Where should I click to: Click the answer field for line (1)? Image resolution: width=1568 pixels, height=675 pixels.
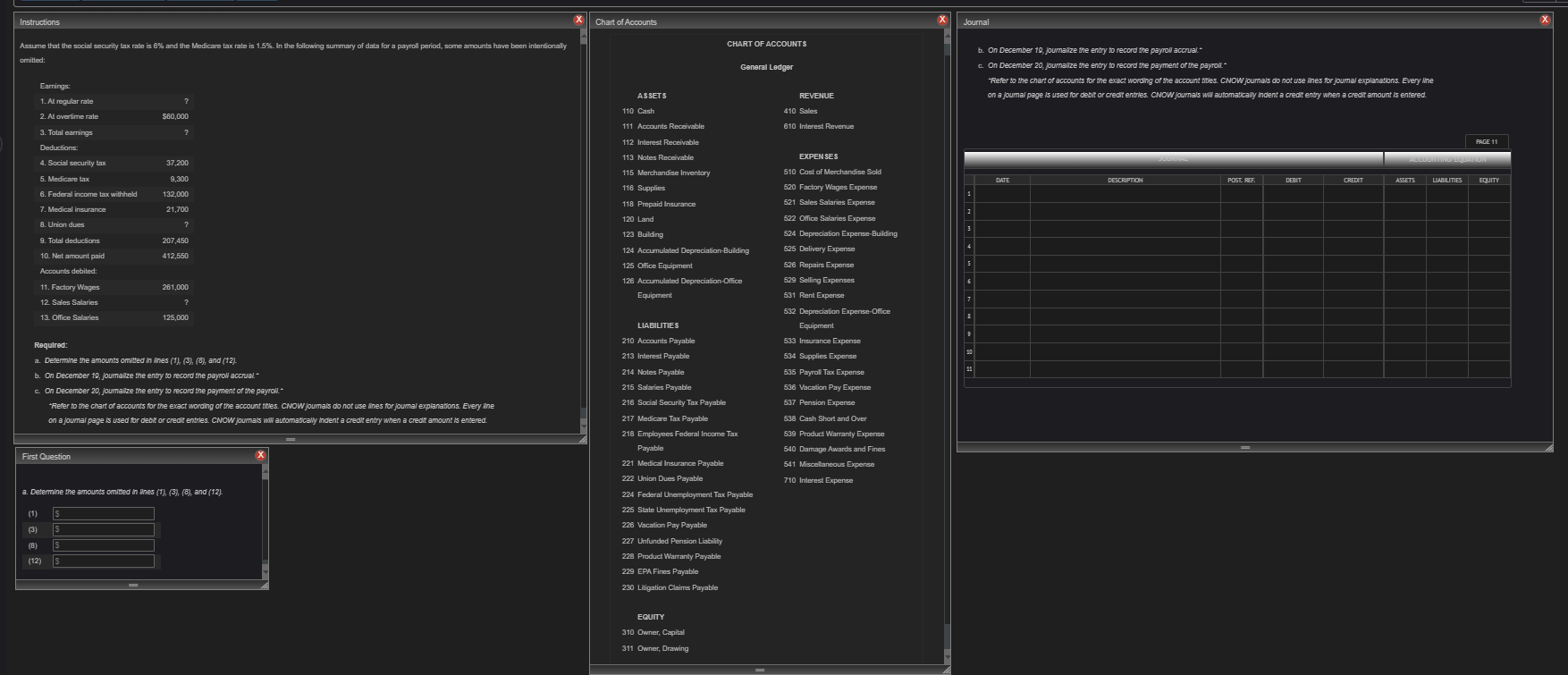coord(103,513)
